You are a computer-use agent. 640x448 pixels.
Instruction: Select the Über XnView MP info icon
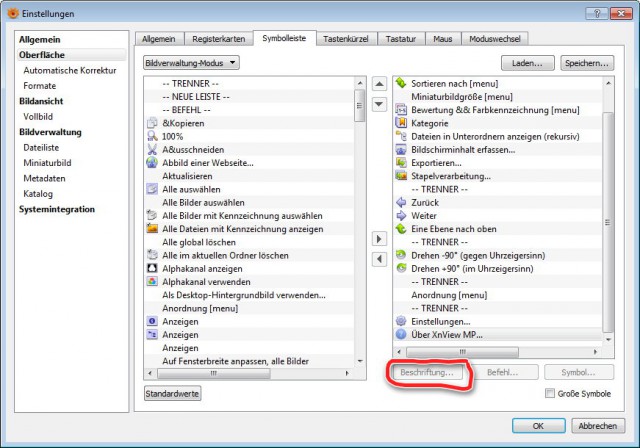[401, 335]
